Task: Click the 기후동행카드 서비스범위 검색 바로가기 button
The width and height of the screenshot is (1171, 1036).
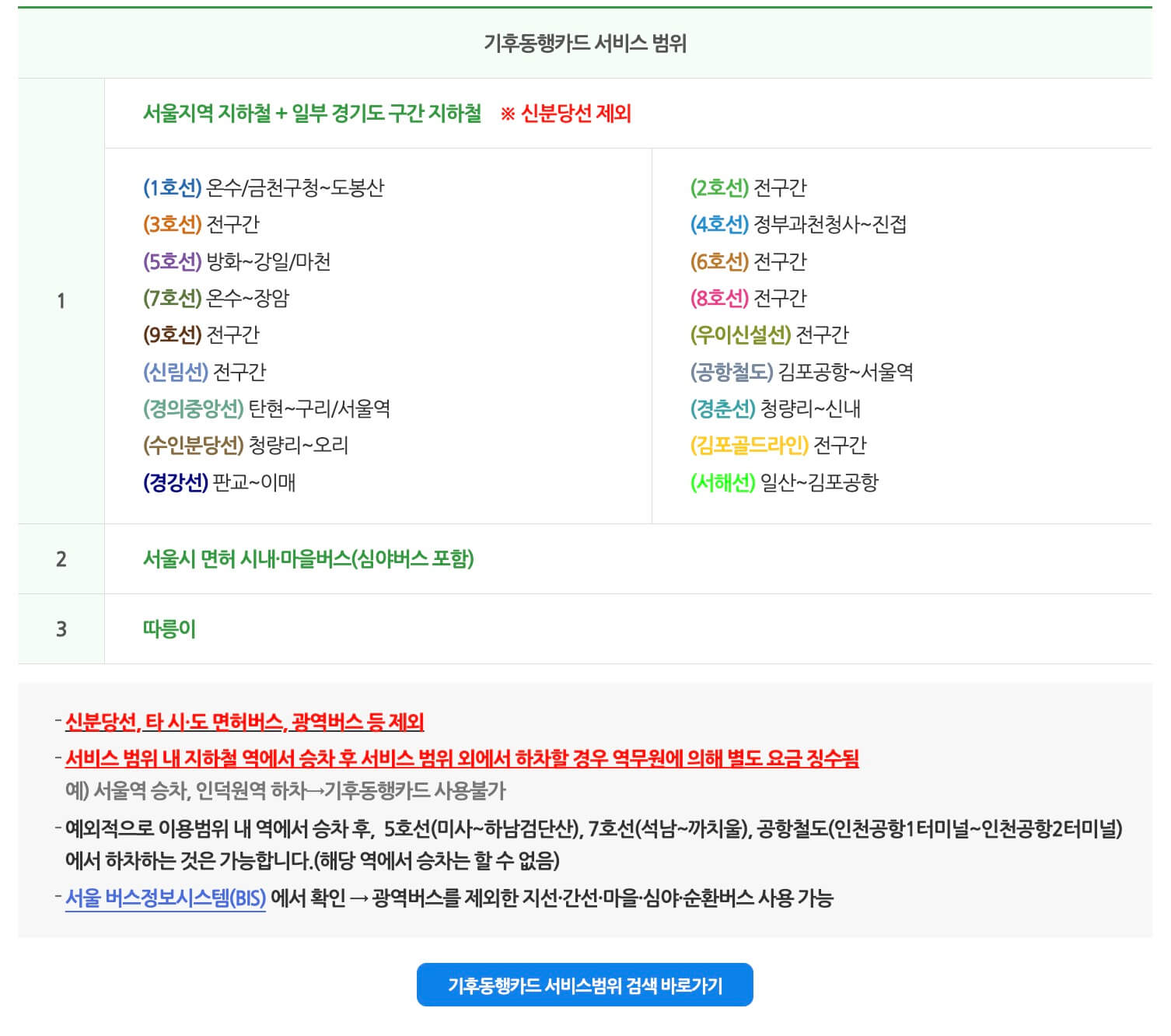Action: point(585,985)
